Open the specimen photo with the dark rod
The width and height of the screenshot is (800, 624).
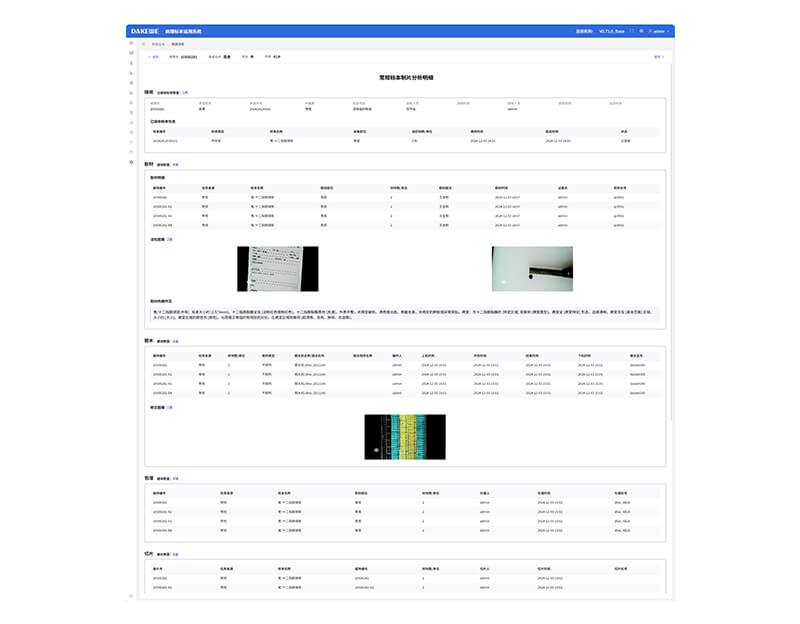[532, 268]
